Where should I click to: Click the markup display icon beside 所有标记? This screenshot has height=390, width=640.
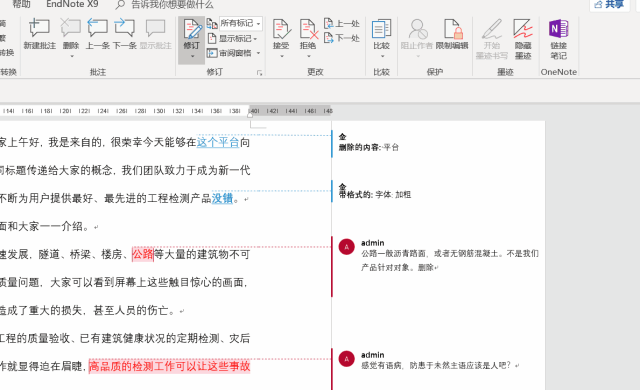pos(212,24)
